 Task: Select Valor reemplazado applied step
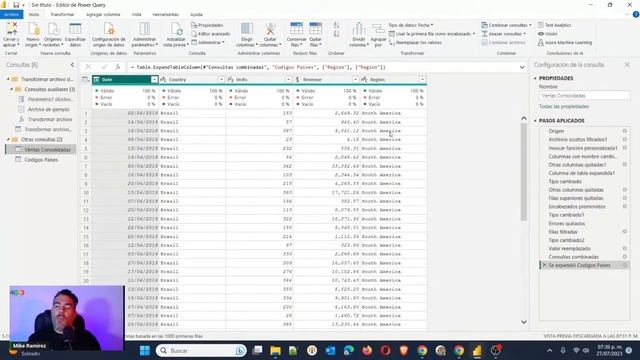(x=569, y=248)
